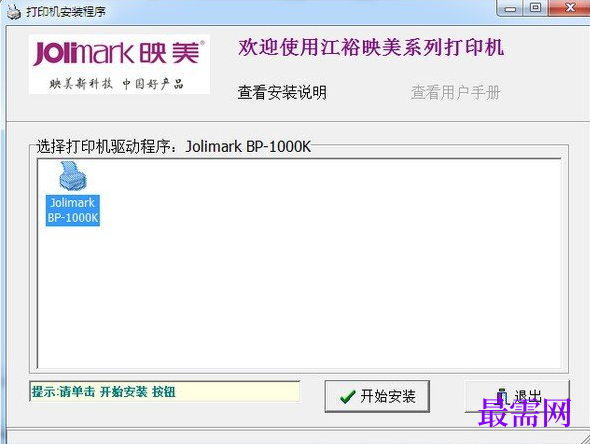This screenshot has width=590, height=444.
Task: Click the Jolimark 映美 logo image
Action: 119,64
